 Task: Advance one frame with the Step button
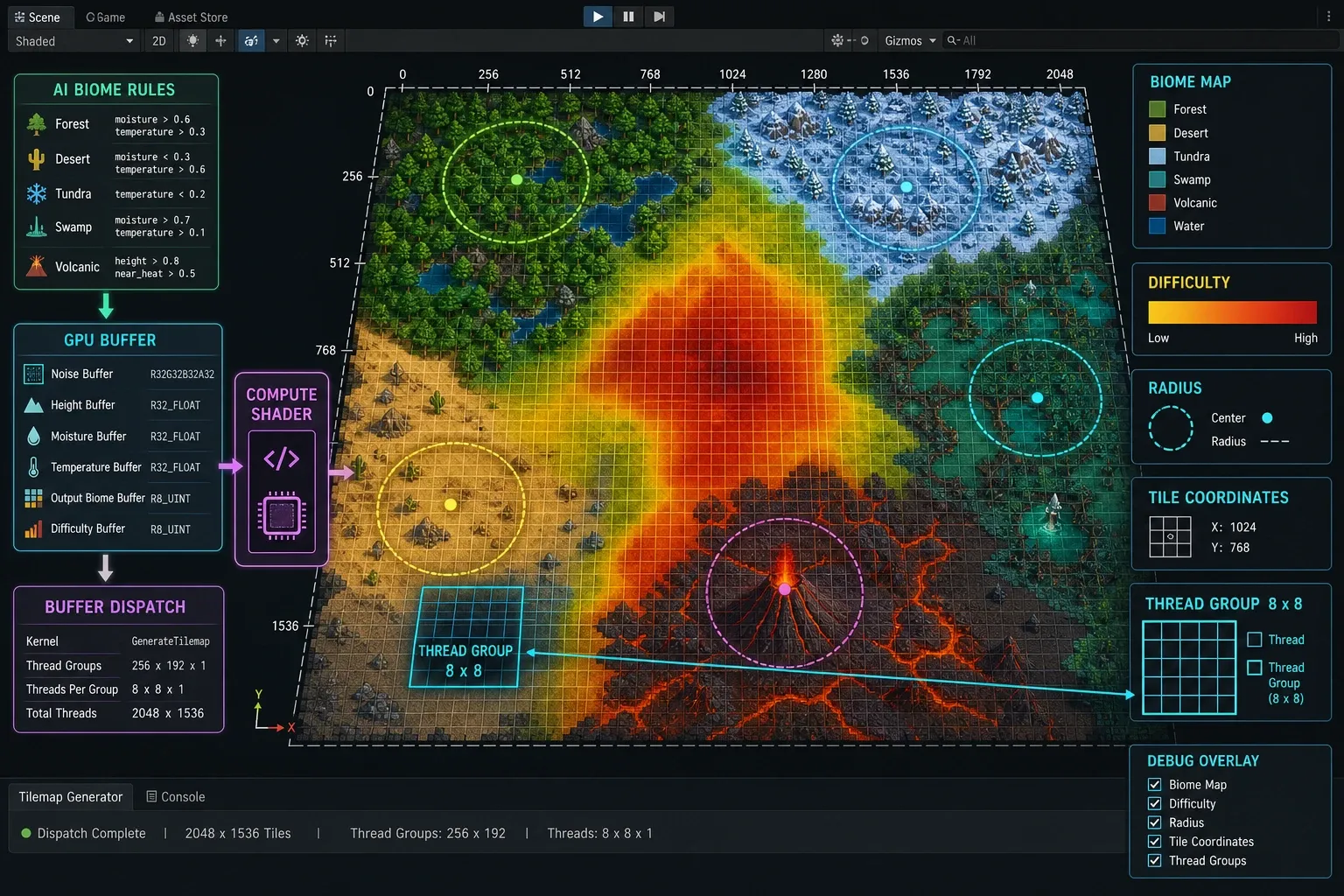pos(660,17)
